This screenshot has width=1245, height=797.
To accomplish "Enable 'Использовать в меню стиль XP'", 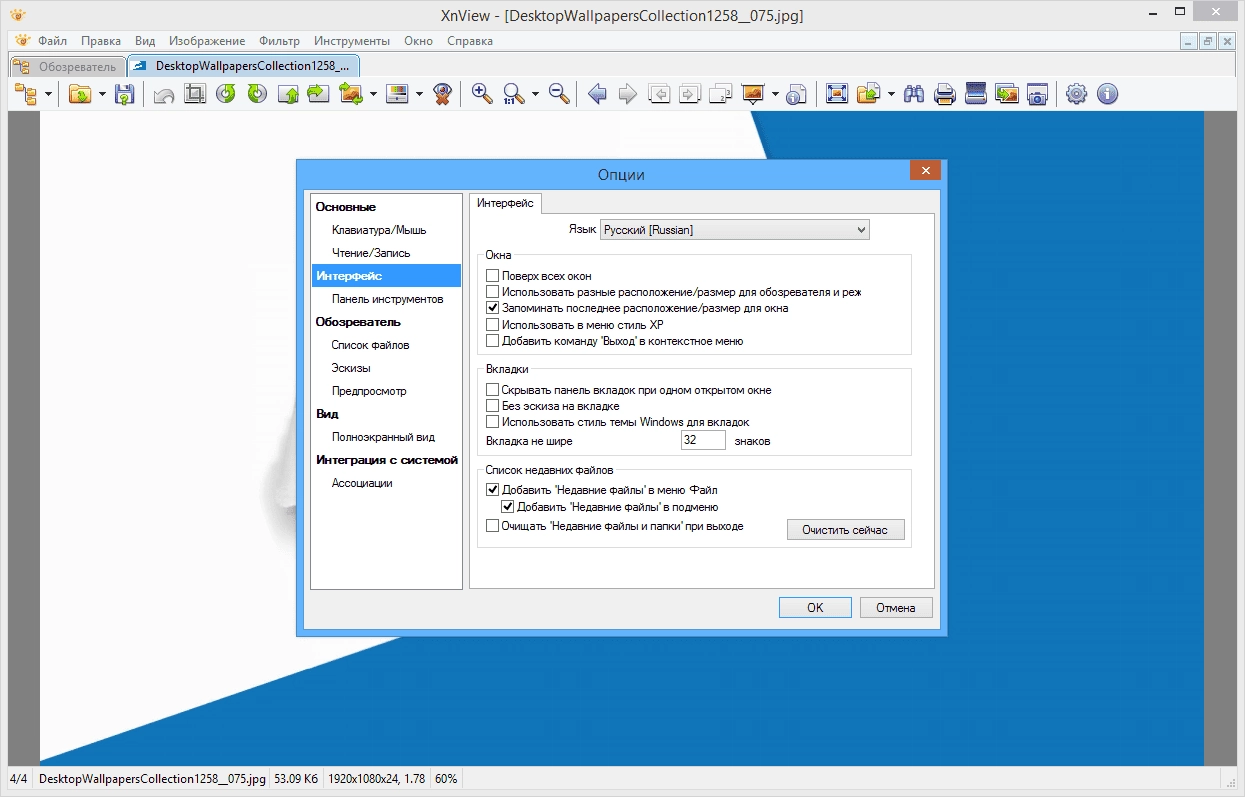I will point(492,325).
